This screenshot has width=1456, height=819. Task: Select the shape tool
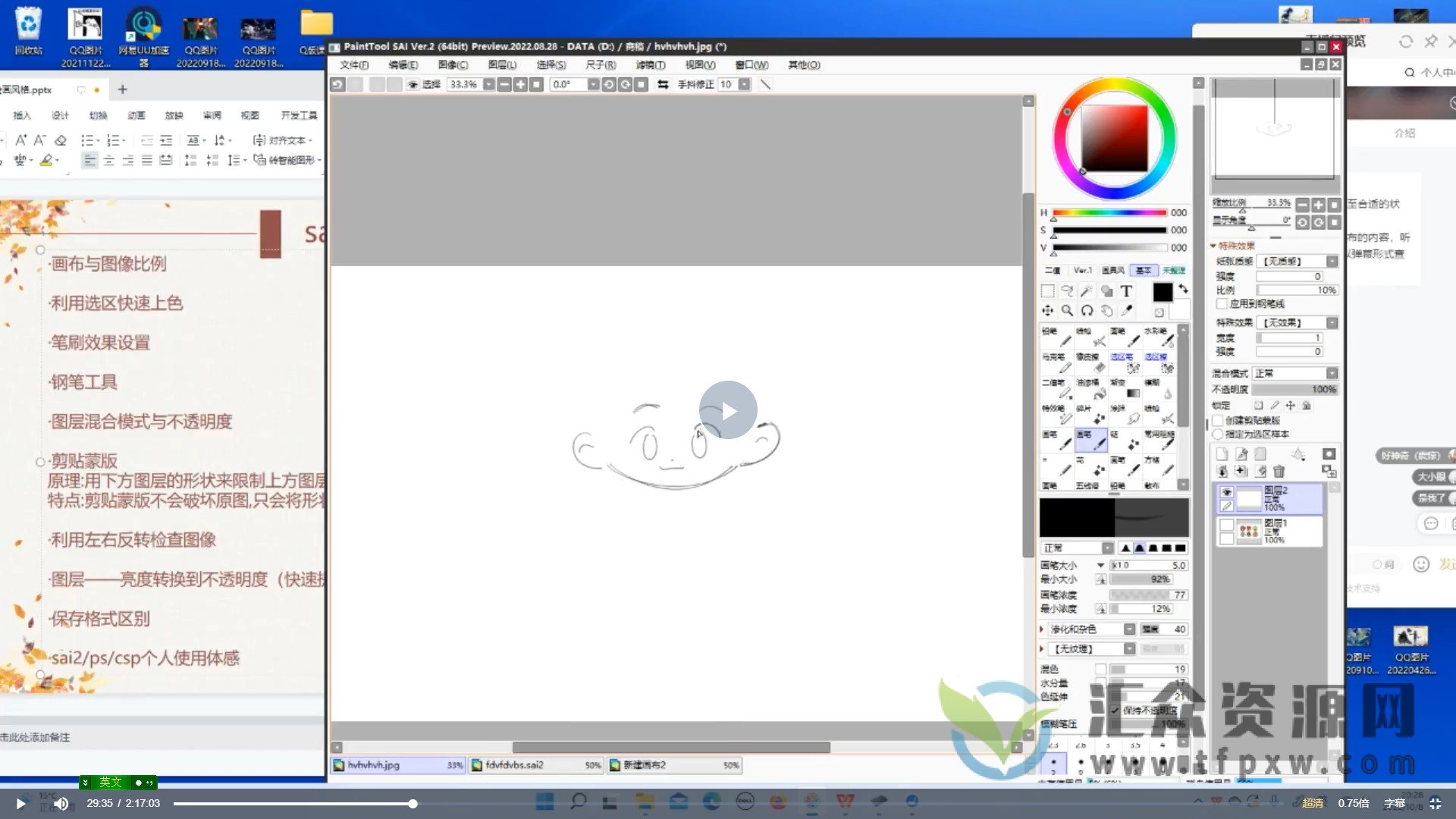1106,291
